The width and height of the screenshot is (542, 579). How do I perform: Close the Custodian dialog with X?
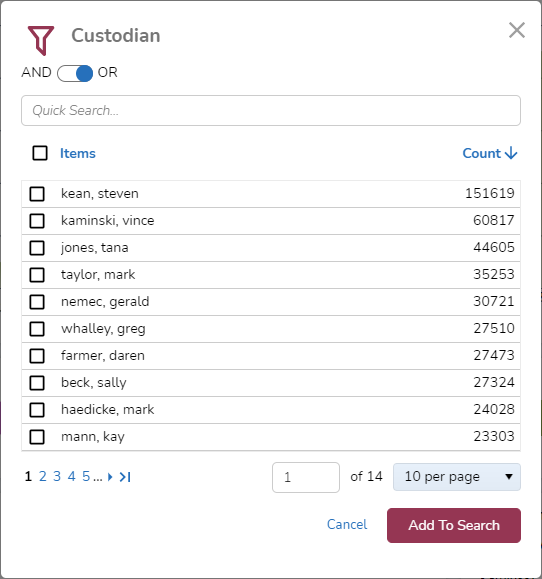pyautogui.click(x=517, y=30)
